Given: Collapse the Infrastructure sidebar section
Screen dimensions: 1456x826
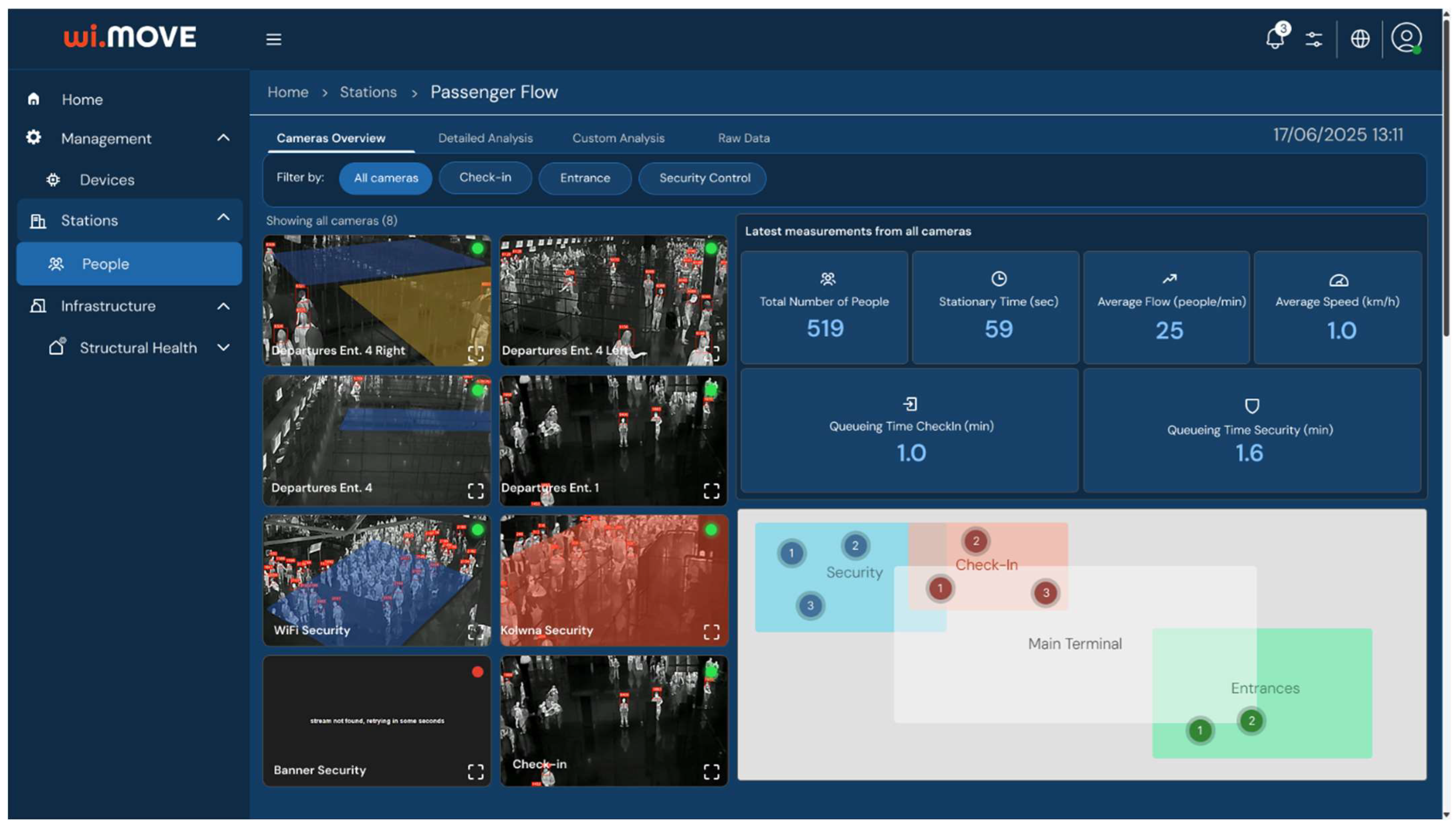Looking at the screenshot, I should click(x=224, y=306).
